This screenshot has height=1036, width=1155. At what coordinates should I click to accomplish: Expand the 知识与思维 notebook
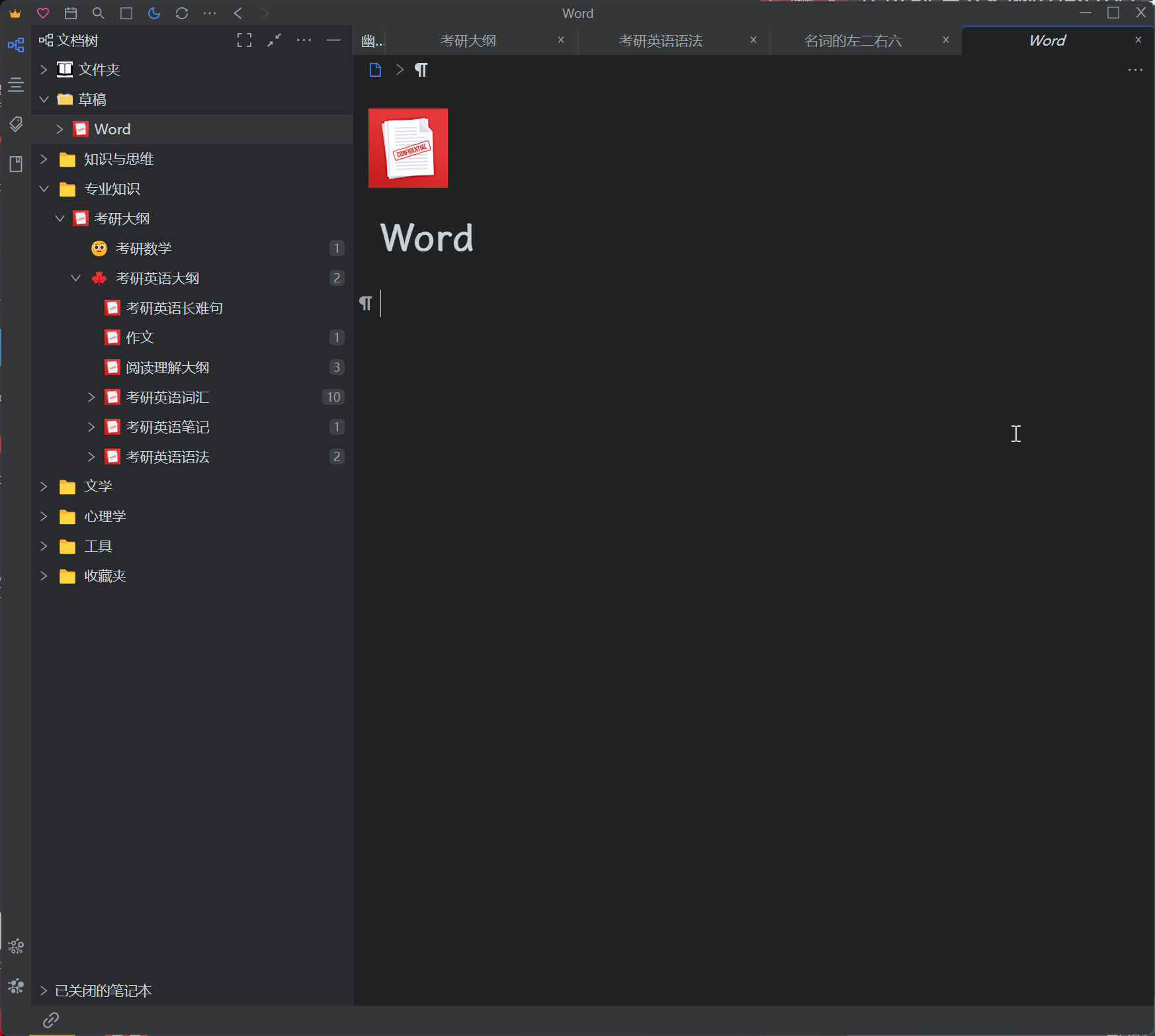(x=44, y=159)
